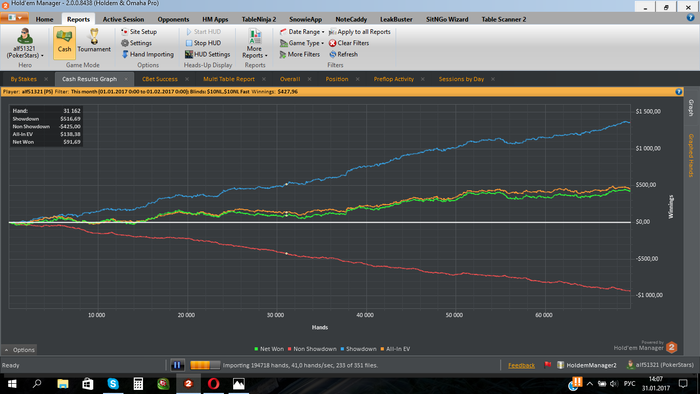Screen dimensions: 700x394
Task: Switch to the CBet Success report tab
Action: pos(160,79)
